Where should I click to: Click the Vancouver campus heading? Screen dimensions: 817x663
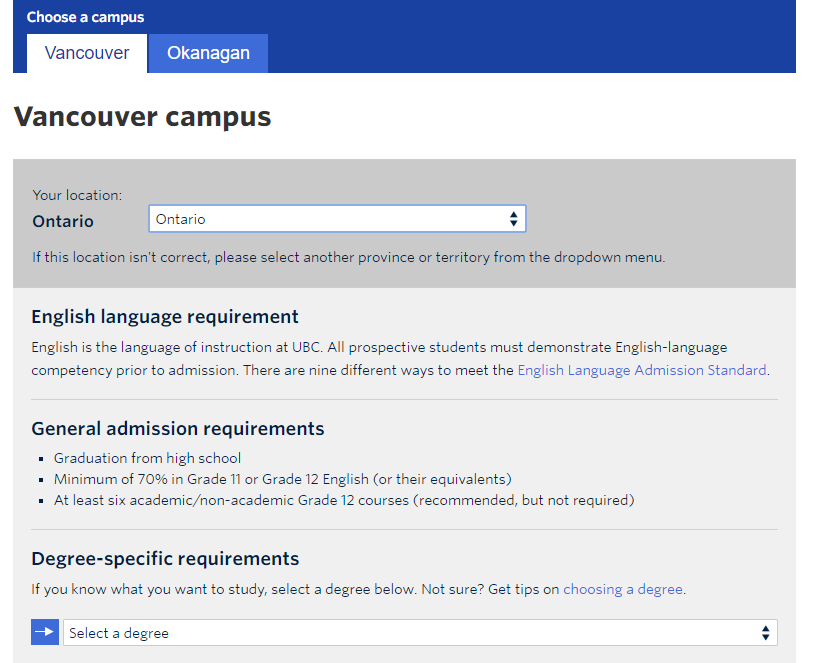click(142, 116)
